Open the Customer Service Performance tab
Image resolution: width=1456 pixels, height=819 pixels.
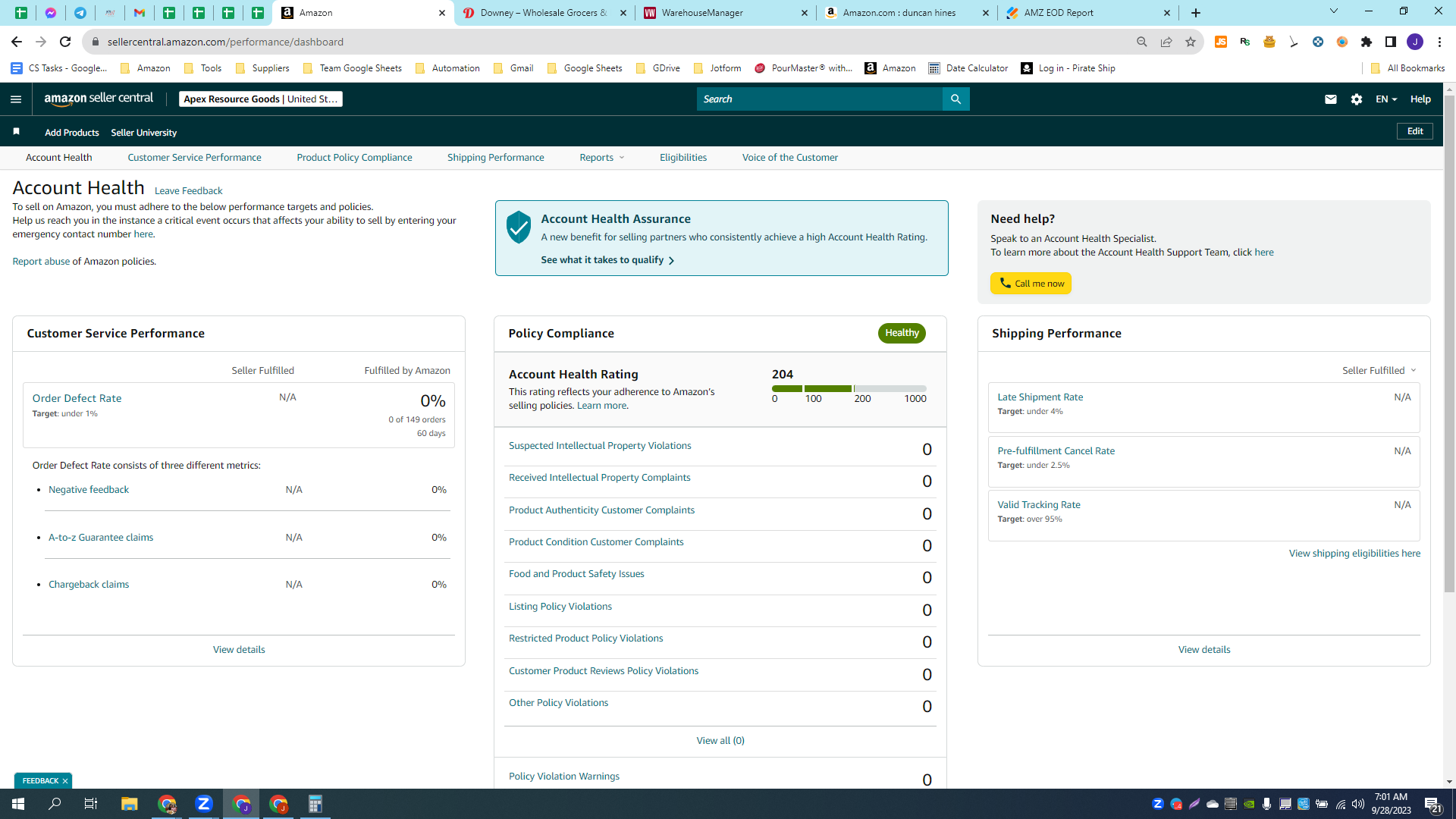tap(194, 158)
